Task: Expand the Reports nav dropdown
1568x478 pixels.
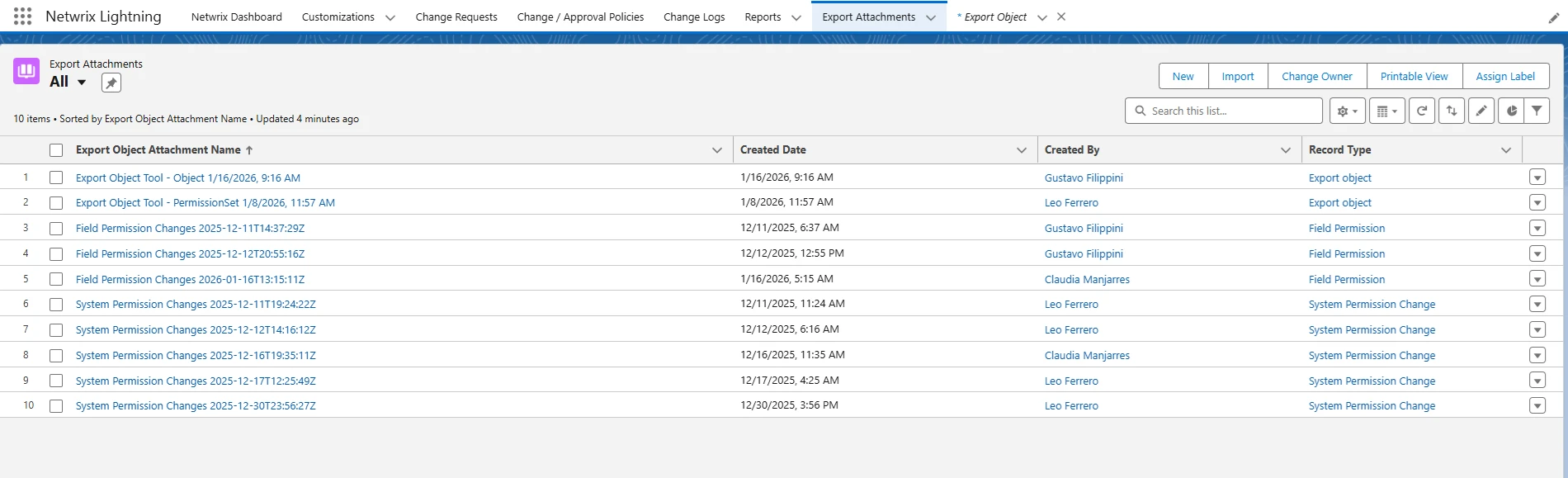Action: (x=796, y=17)
